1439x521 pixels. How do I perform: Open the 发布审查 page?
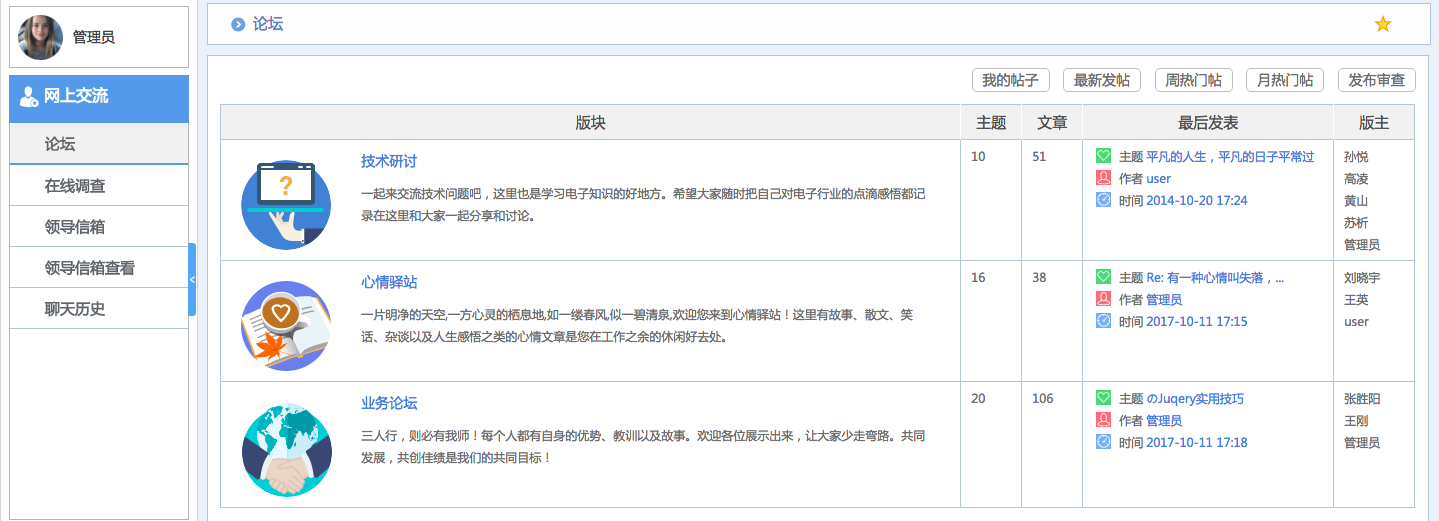pyautogui.click(x=1376, y=80)
